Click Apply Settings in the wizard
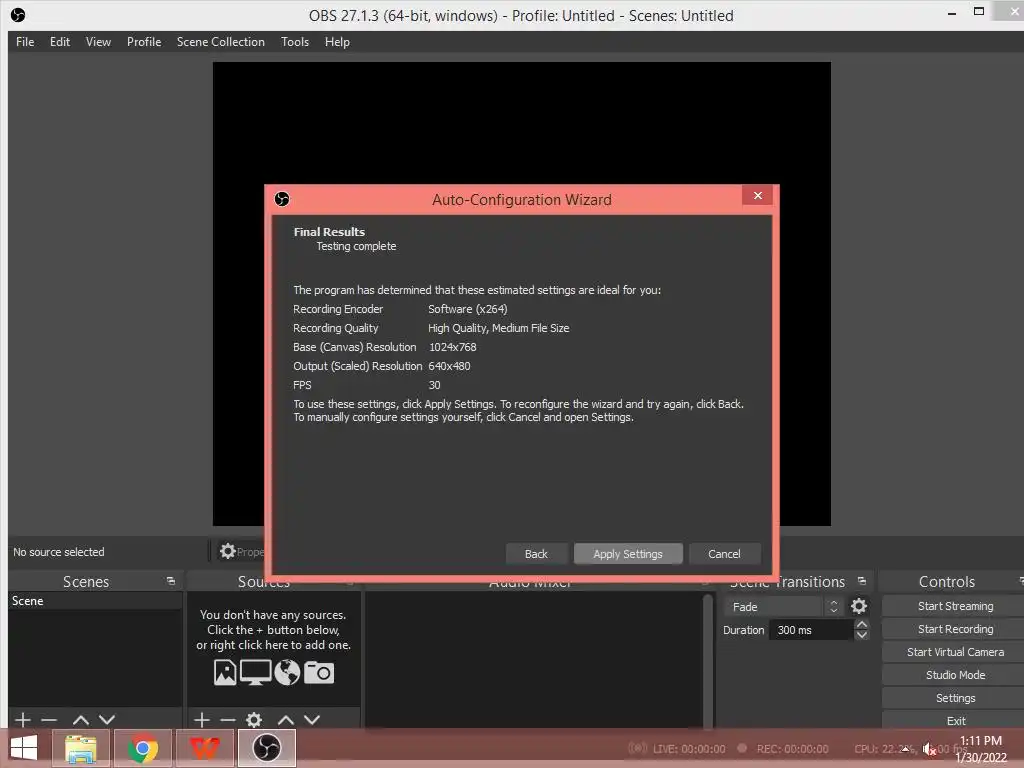Image resolution: width=1024 pixels, height=768 pixels. pyautogui.click(x=628, y=554)
